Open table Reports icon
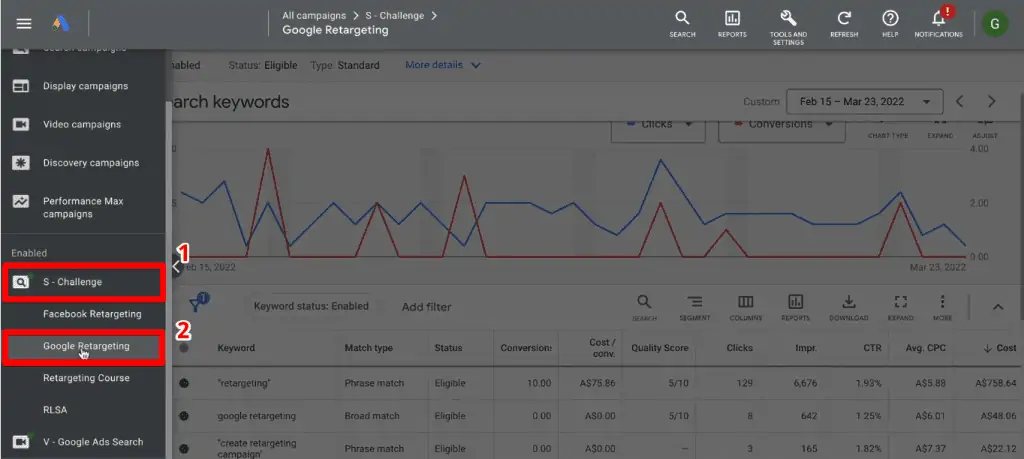This screenshot has height=459, width=1024. [795, 307]
